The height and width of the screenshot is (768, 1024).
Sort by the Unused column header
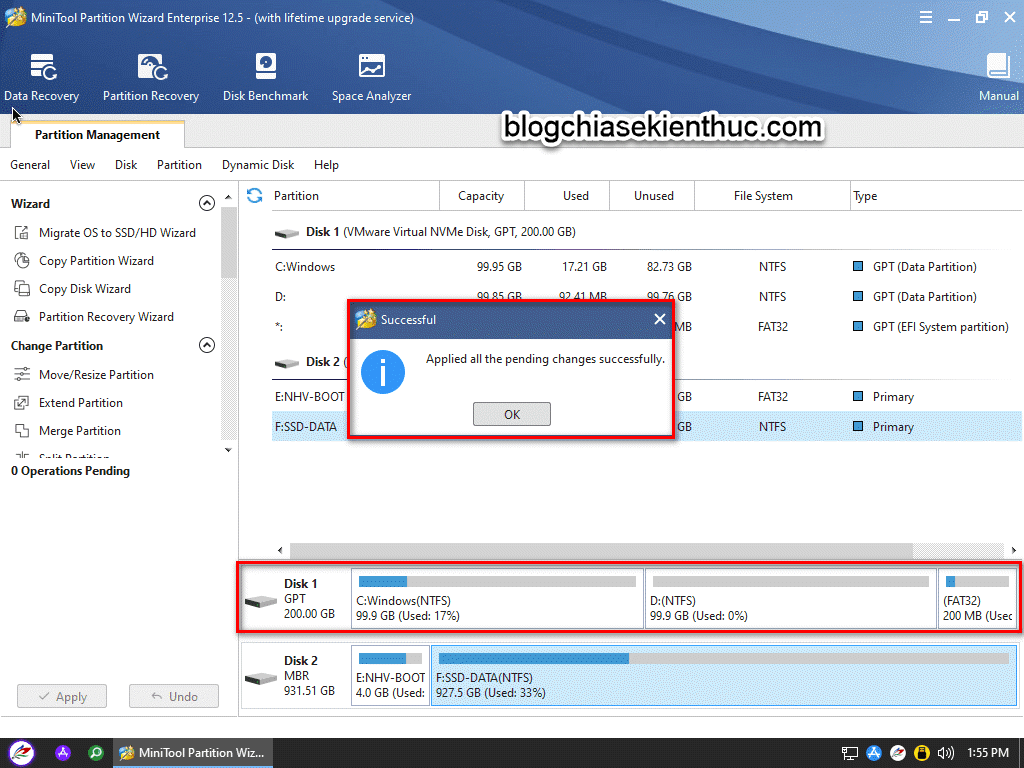654,196
